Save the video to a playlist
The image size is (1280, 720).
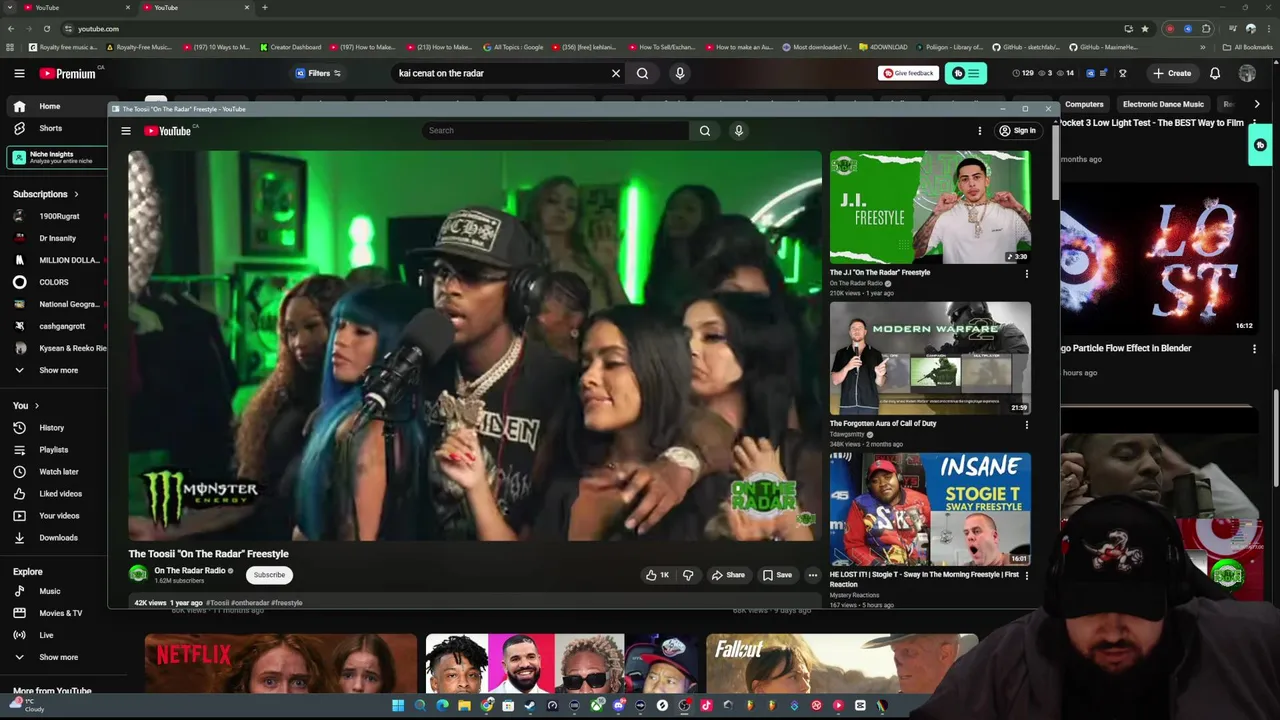point(777,575)
